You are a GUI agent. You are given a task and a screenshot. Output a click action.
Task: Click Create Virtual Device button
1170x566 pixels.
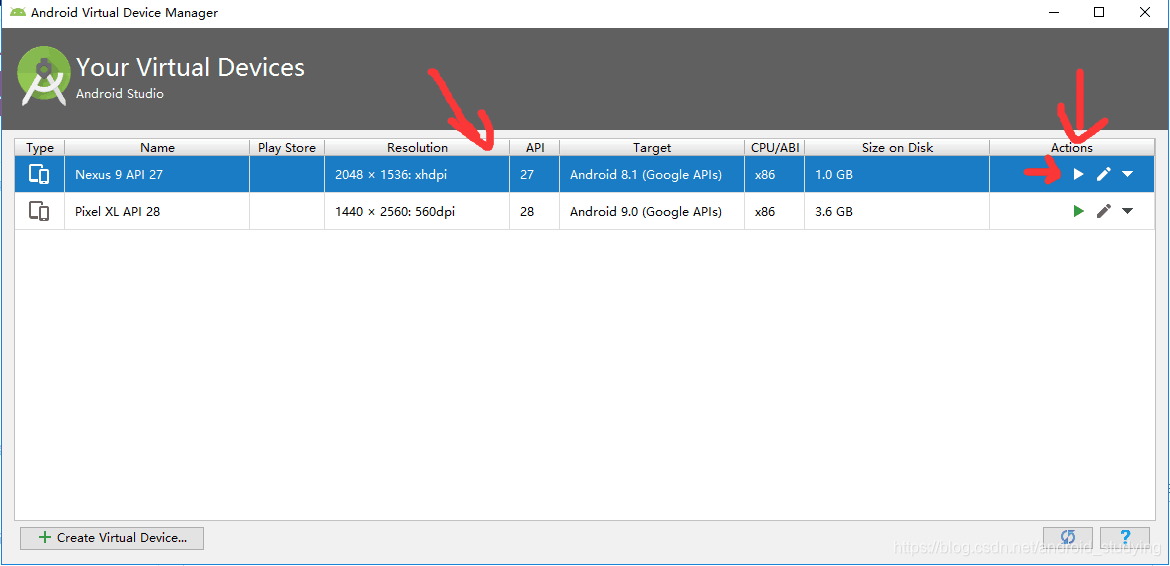point(112,537)
